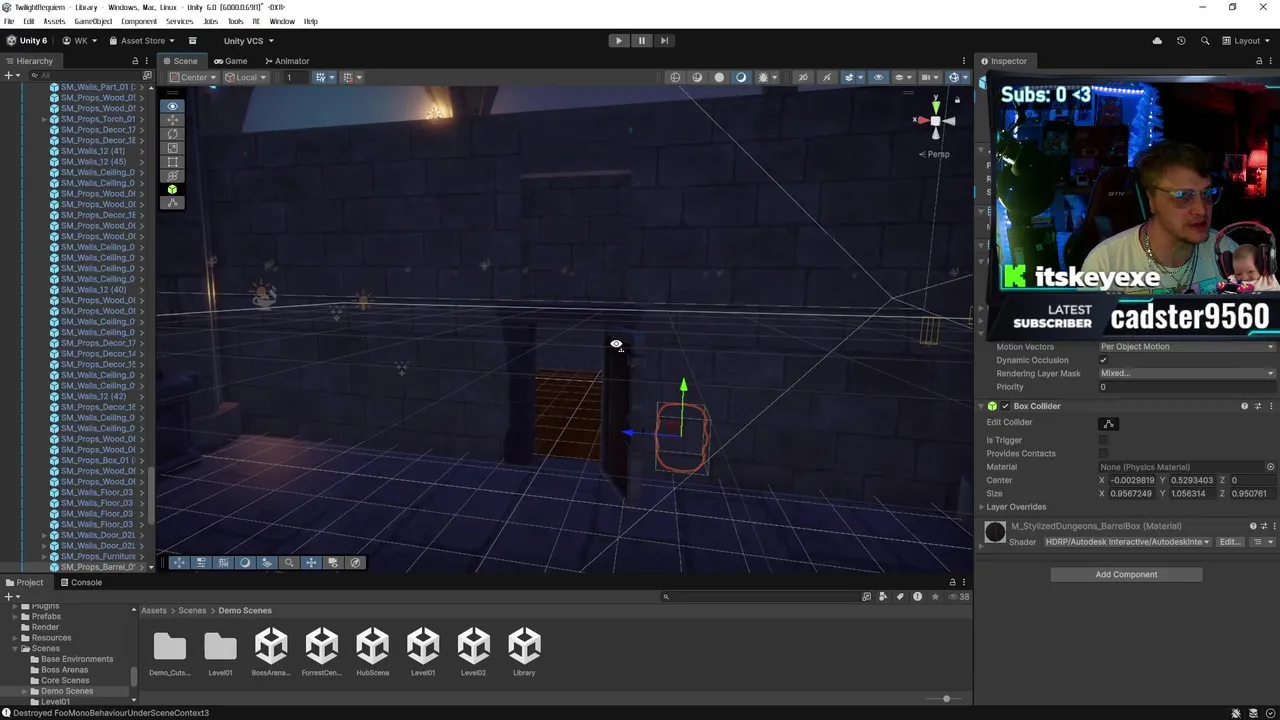Image resolution: width=1280 pixels, height=720 pixels.
Task: Click the Material picker circle icon
Action: [1270, 467]
